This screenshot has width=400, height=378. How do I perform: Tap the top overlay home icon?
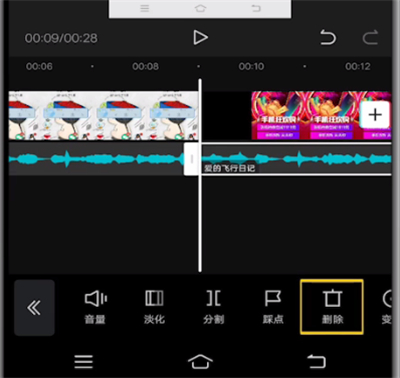pos(200,8)
